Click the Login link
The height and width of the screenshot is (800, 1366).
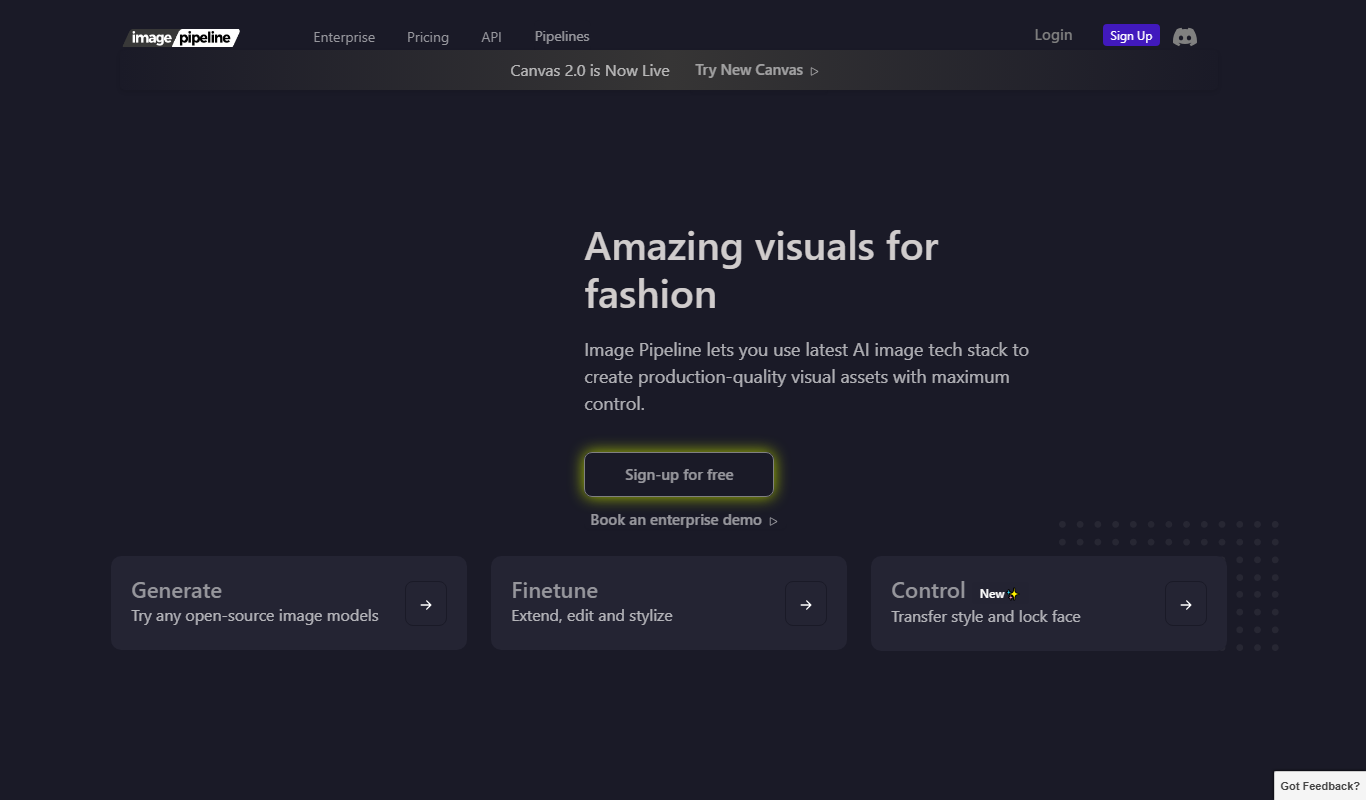1053,35
